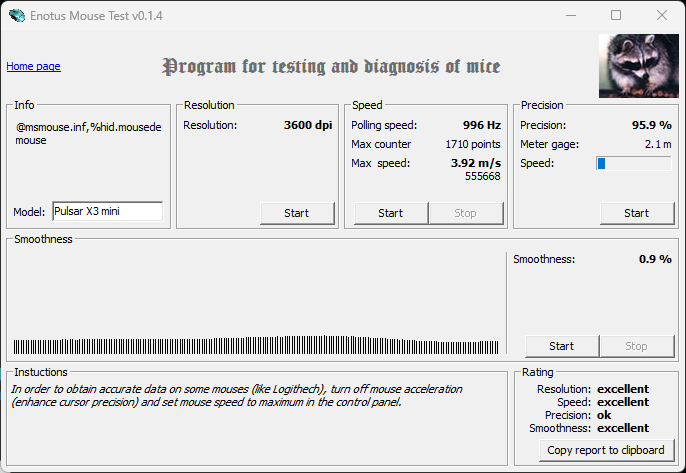Select the 3600 dpi resolution value
Viewport: 686px width, 473px height.
click(308, 125)
